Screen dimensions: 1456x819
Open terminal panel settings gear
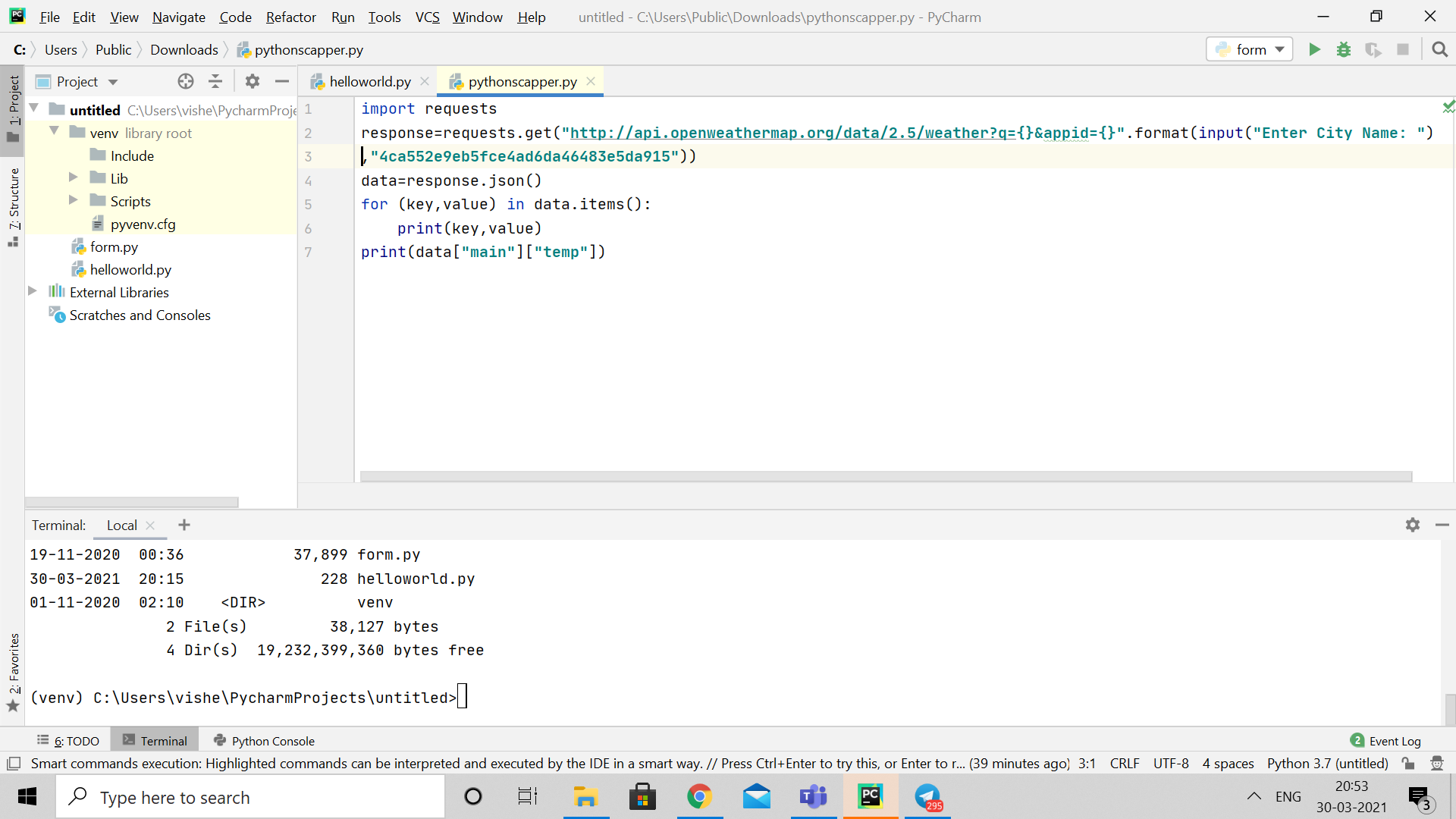[x=1412, y=525]
